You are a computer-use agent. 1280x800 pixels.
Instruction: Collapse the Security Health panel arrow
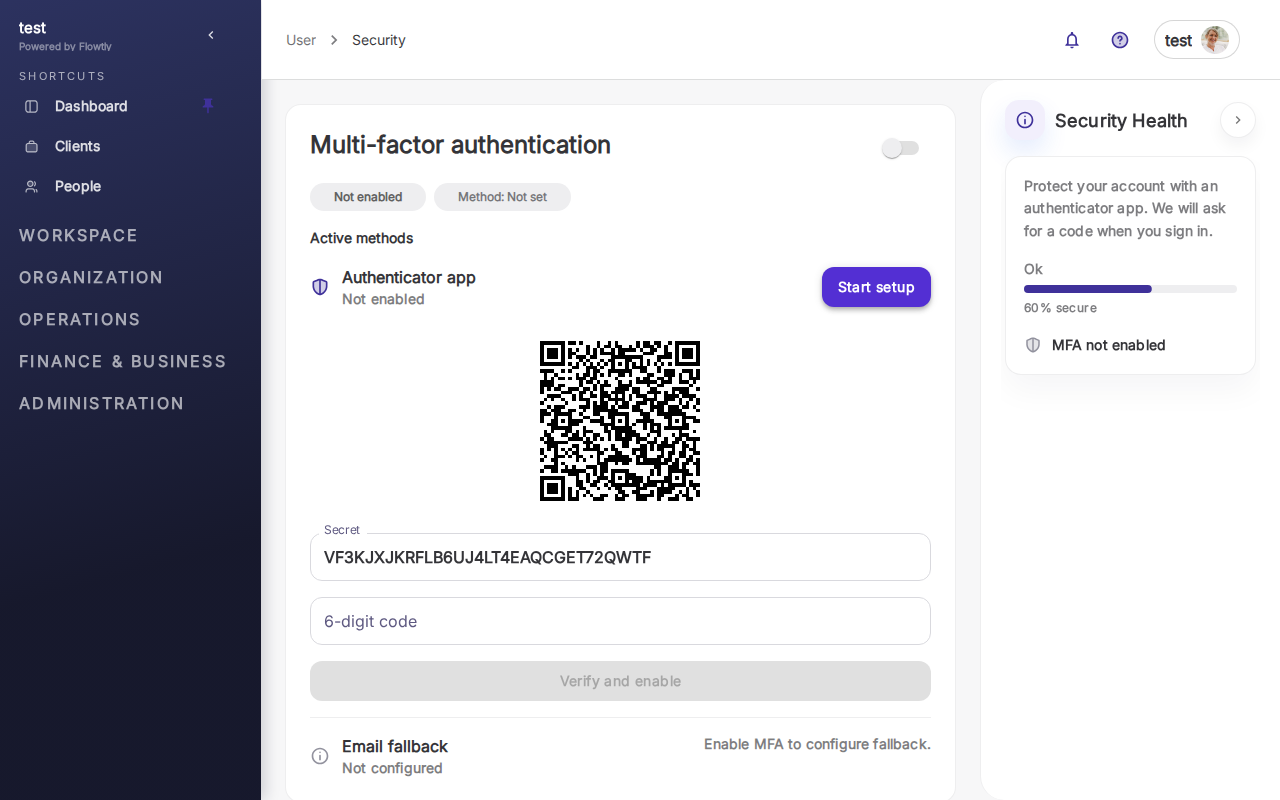tap(1238, 120)
